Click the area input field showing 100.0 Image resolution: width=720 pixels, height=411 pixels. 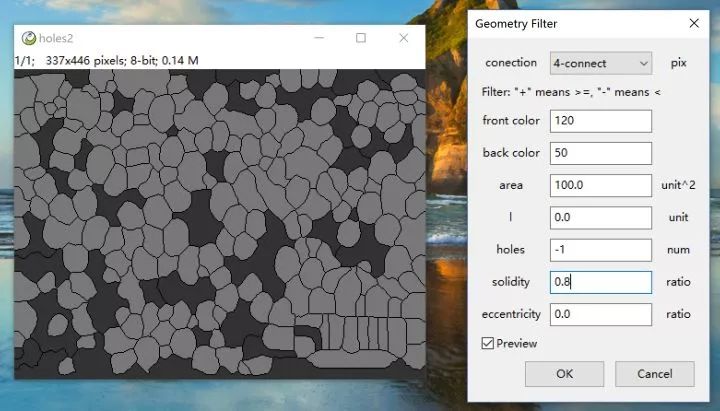[601, 185]
